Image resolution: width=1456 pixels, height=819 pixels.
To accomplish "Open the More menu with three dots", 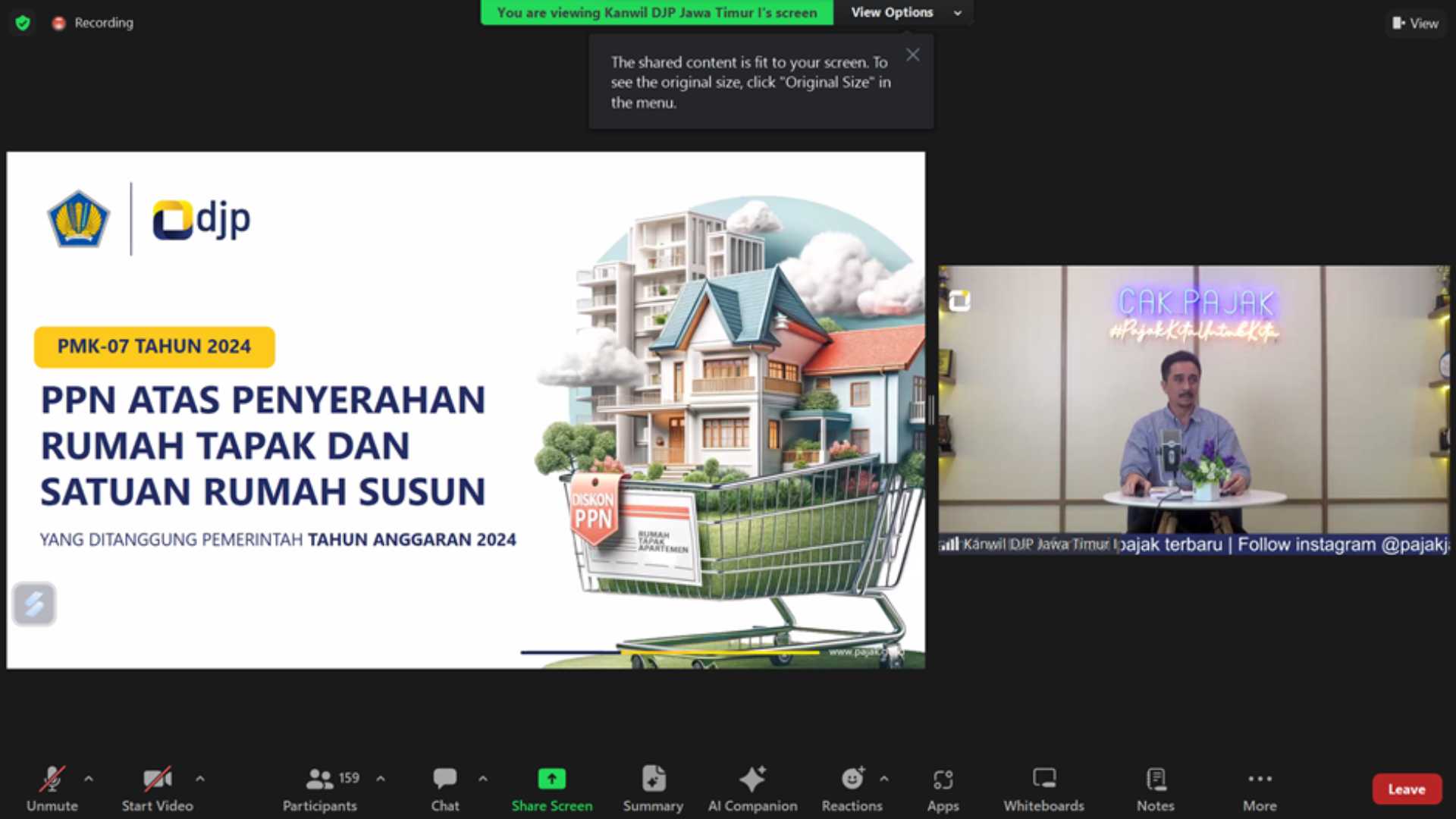I will tap(1259, 779).
